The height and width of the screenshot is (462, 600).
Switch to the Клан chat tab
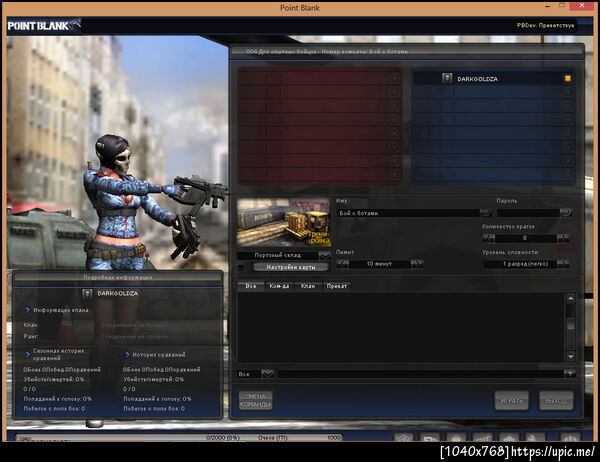pos(308,286)
